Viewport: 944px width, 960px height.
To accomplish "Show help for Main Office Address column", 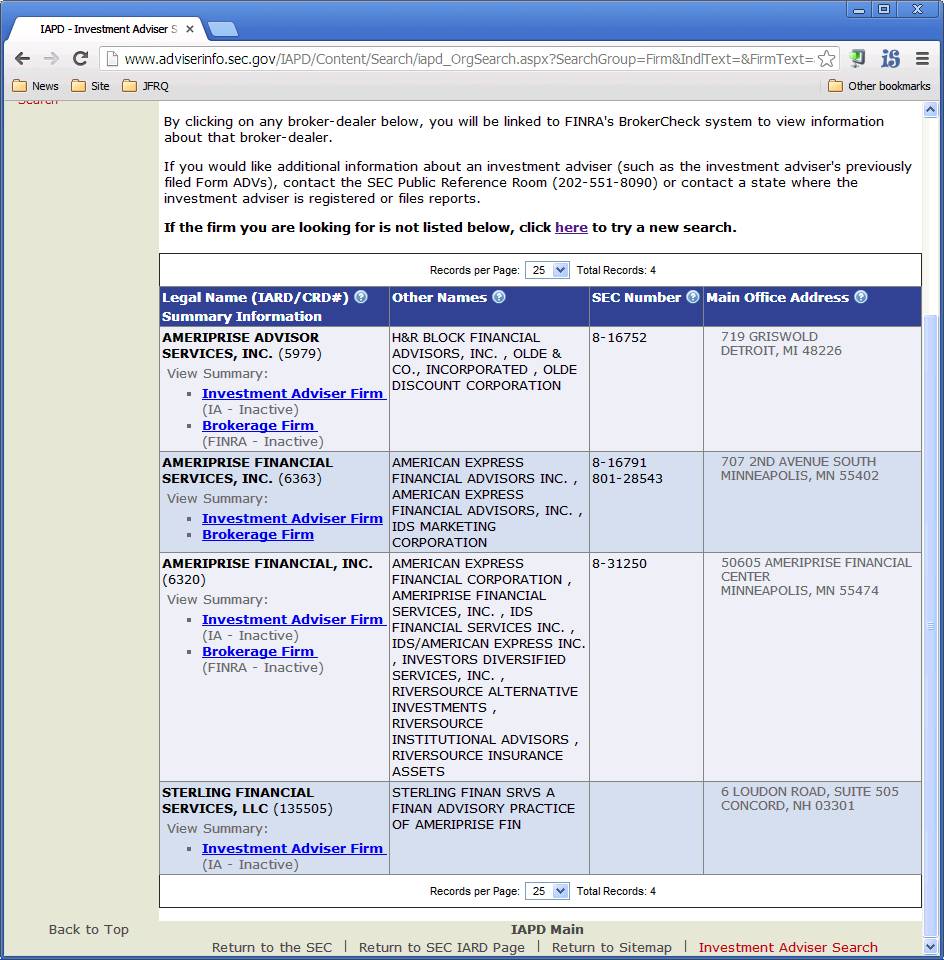I will click(x=861, y=297).
